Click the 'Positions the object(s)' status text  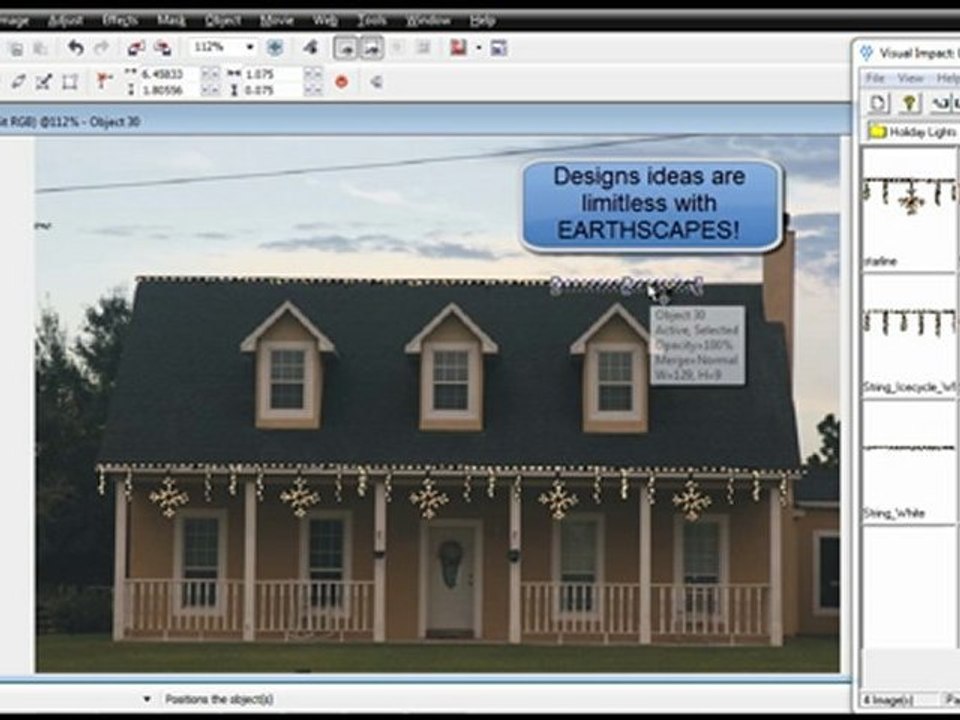219,699
